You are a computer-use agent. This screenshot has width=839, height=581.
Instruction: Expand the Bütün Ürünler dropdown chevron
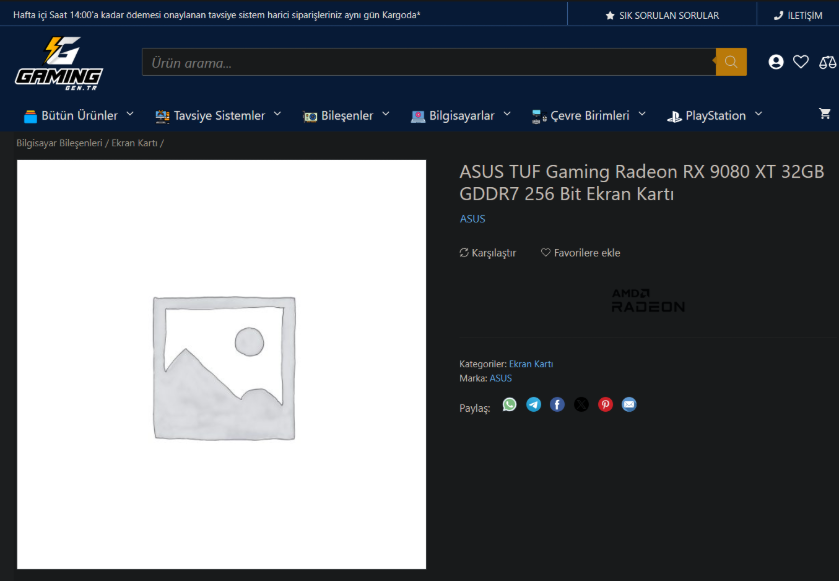pyautogui.click(x=129, y=114)
